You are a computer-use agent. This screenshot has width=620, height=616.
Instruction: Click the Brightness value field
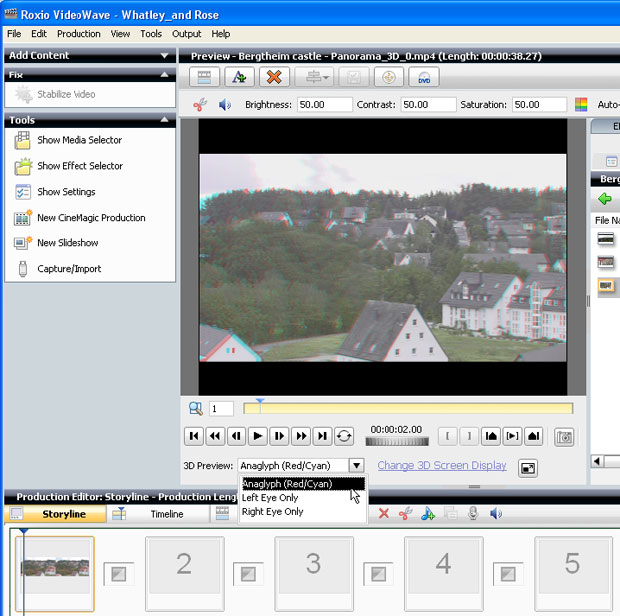coord(324,105)
